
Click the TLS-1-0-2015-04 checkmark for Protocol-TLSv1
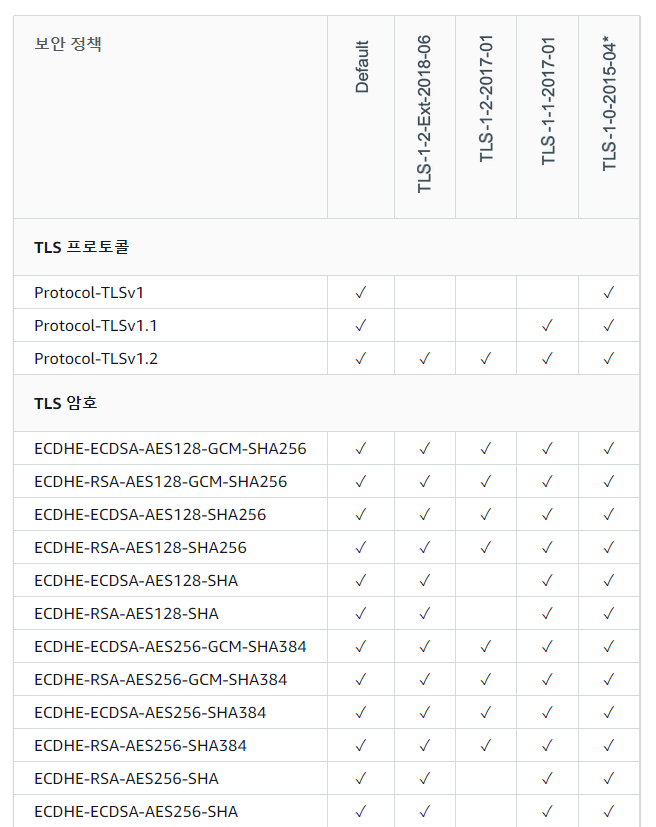pos(608,293)
